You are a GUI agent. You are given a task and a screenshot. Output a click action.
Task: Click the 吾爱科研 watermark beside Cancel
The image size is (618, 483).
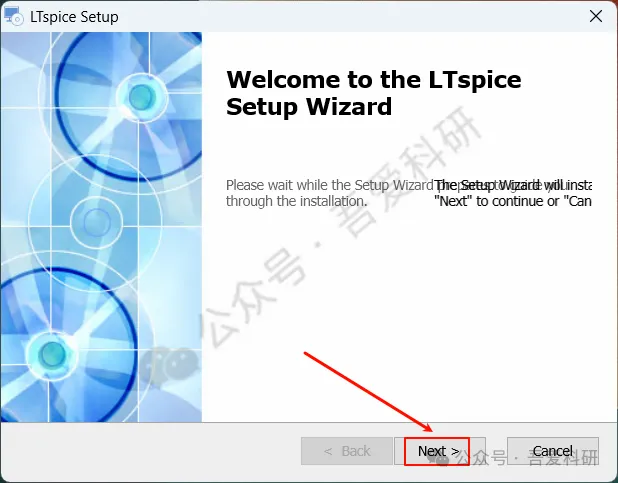[563, 458]
